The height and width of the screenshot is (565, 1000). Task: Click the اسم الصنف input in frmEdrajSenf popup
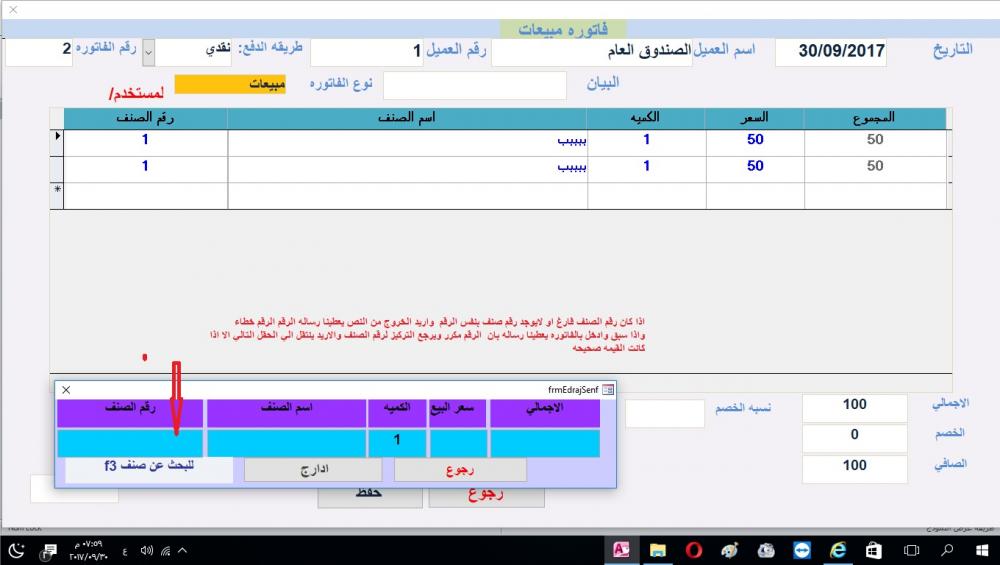coord(286,443)
